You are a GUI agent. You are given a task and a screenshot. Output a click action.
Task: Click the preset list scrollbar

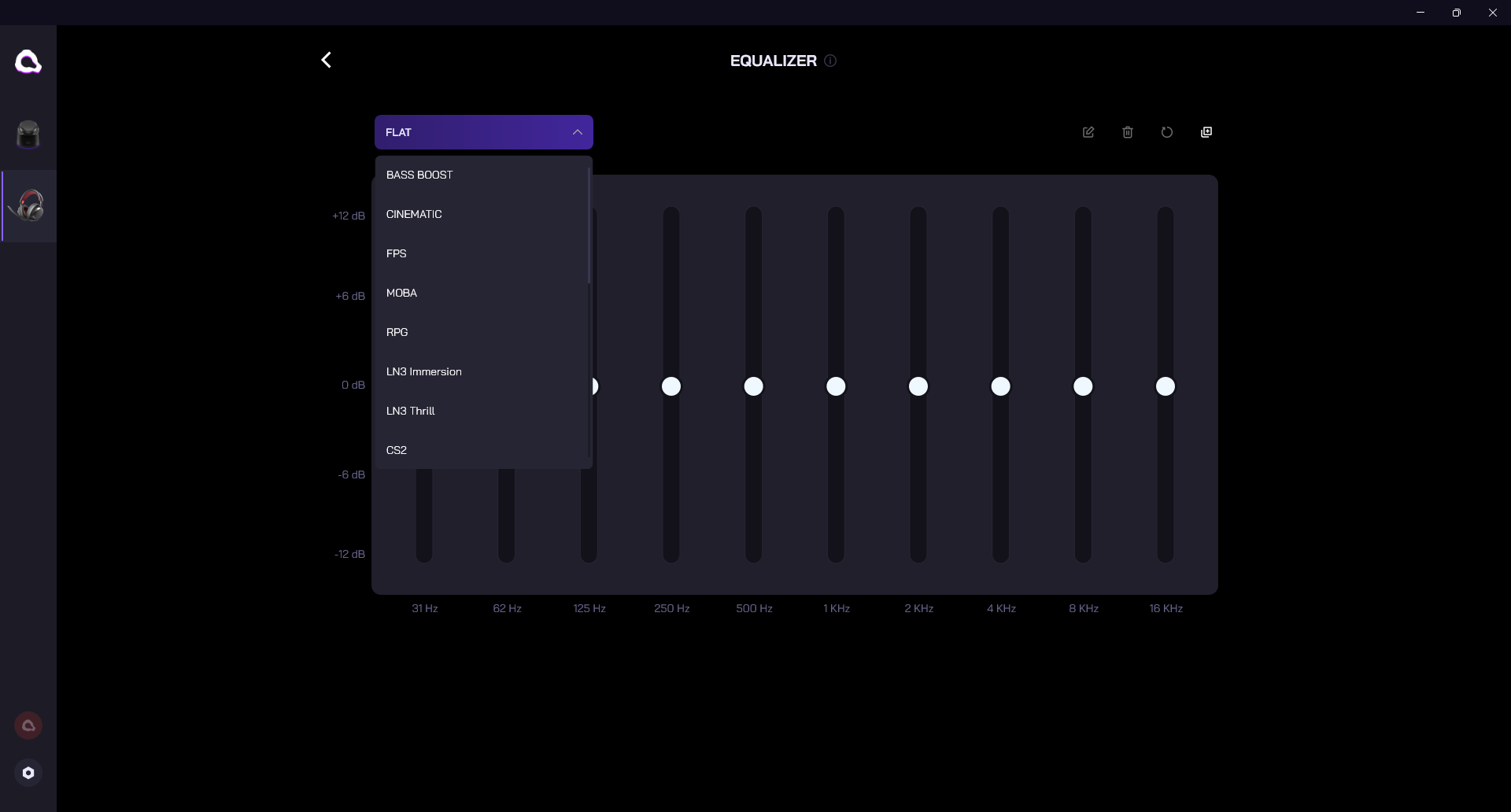click(x=589, y=225)
